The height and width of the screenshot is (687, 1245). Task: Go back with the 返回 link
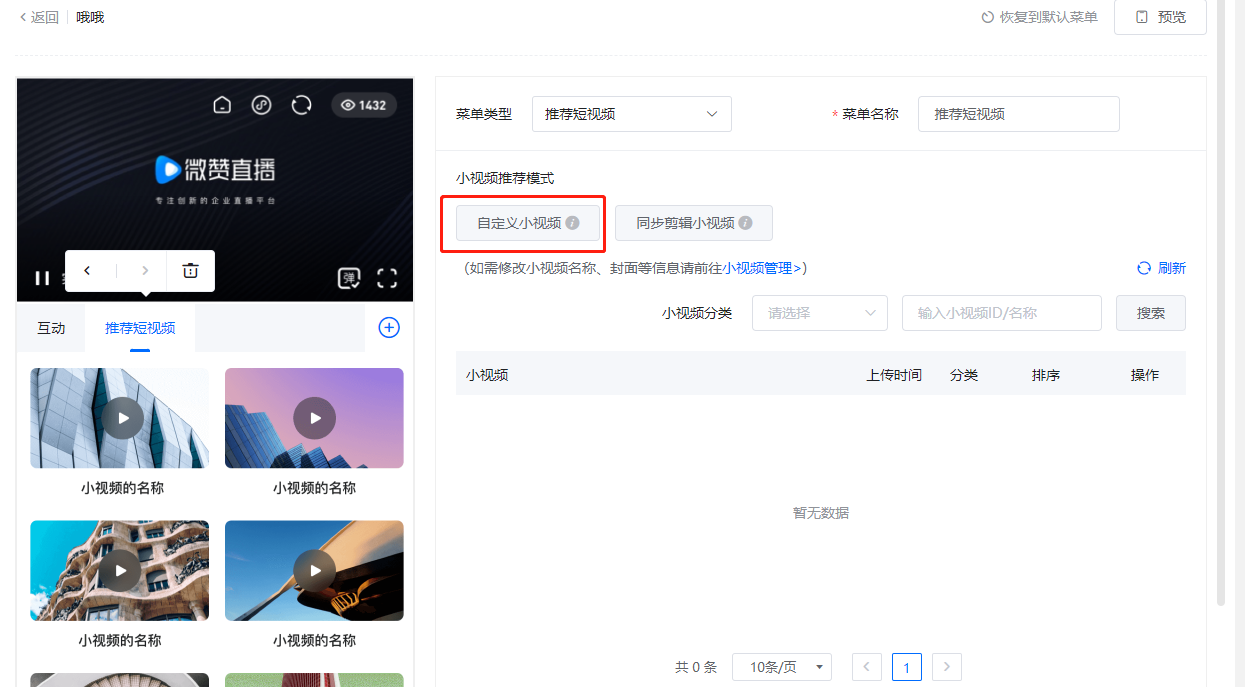tap(39, 17)
